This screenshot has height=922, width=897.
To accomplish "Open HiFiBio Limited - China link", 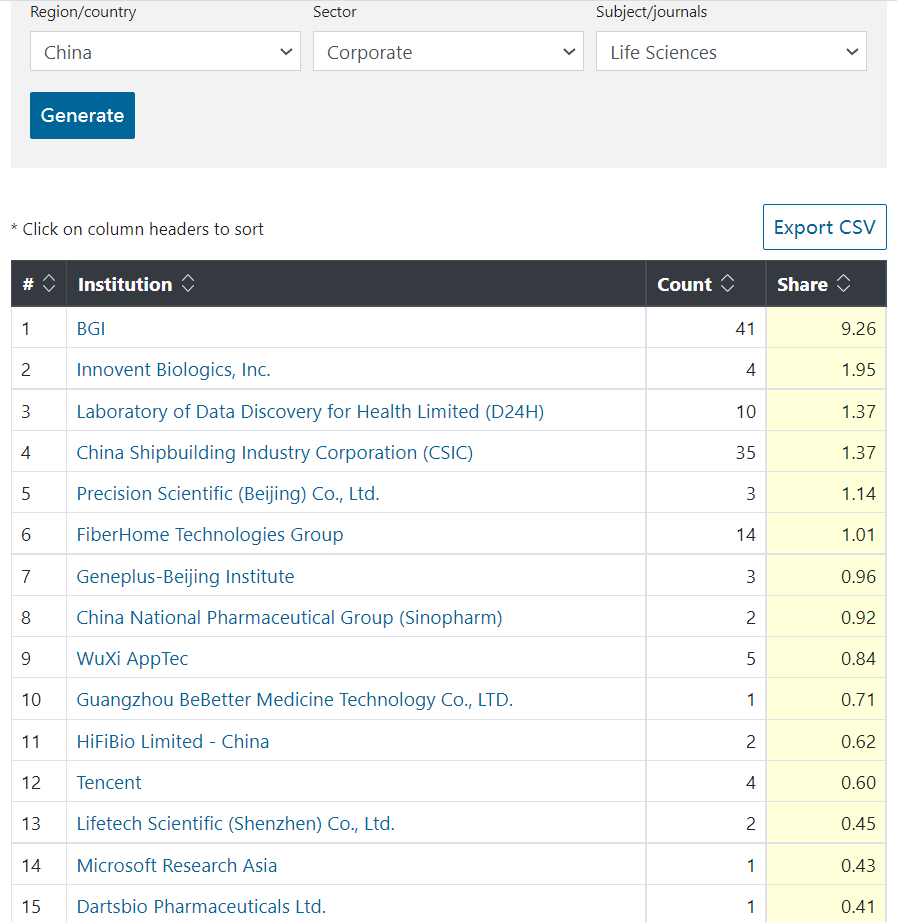I will click(173, 742).
